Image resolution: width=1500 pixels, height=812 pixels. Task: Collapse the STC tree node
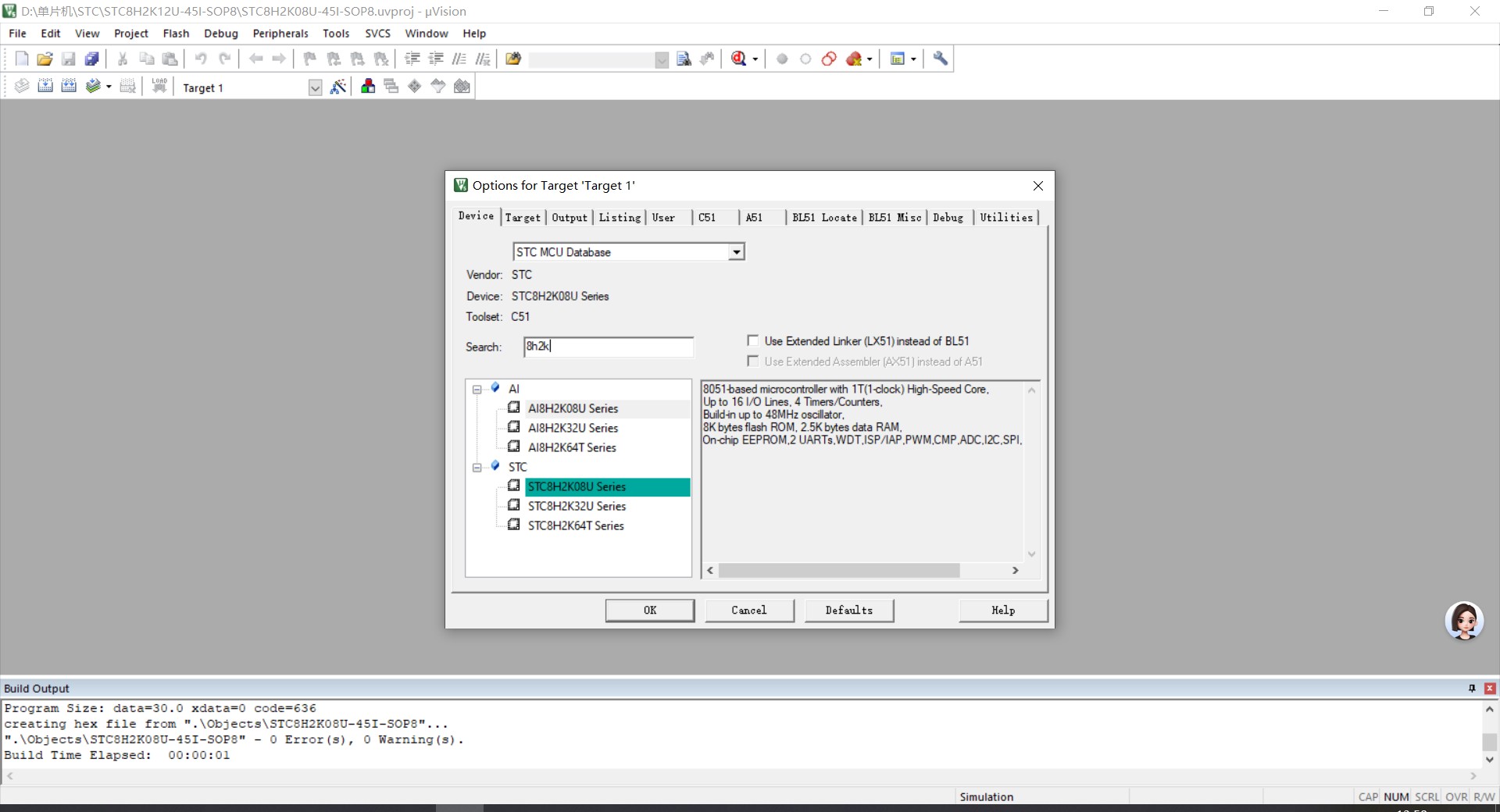click(477, 467)
